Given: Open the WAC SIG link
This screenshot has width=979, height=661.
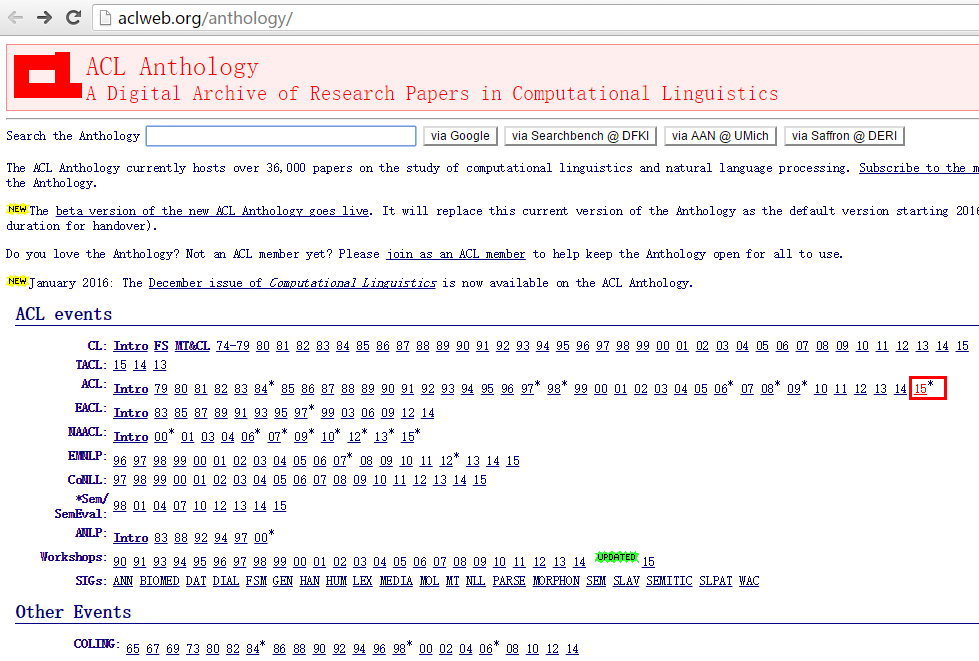Looking at the screenshot, I should coord(749,581).
